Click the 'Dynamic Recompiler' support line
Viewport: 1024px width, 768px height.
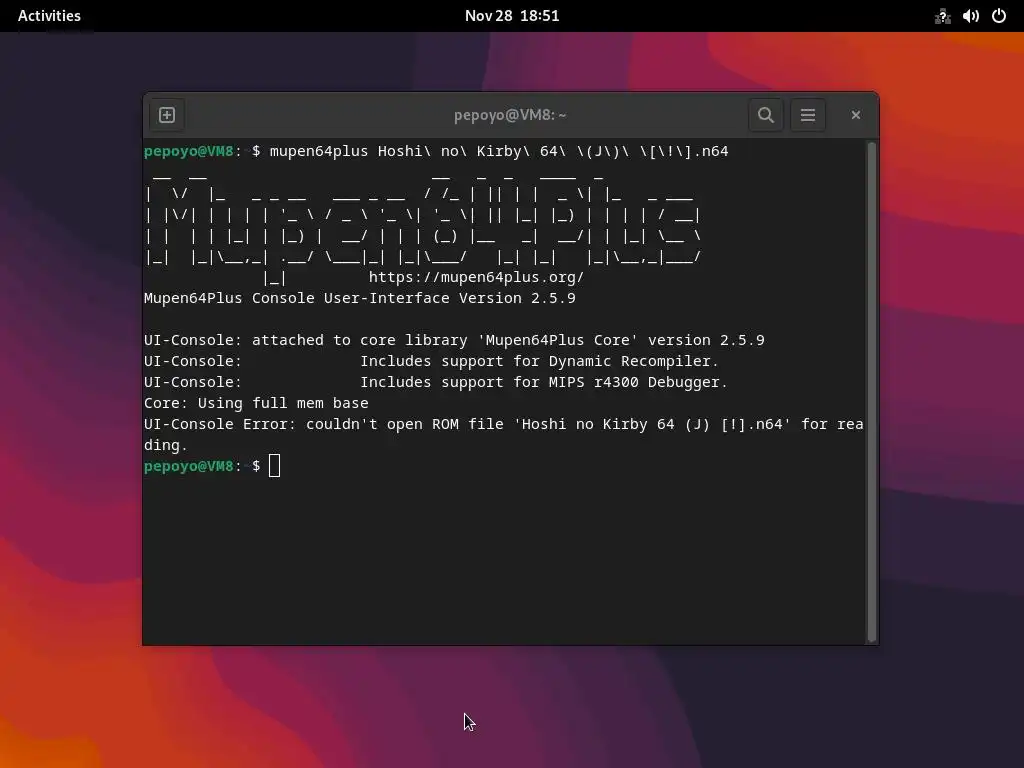[431, 361]
